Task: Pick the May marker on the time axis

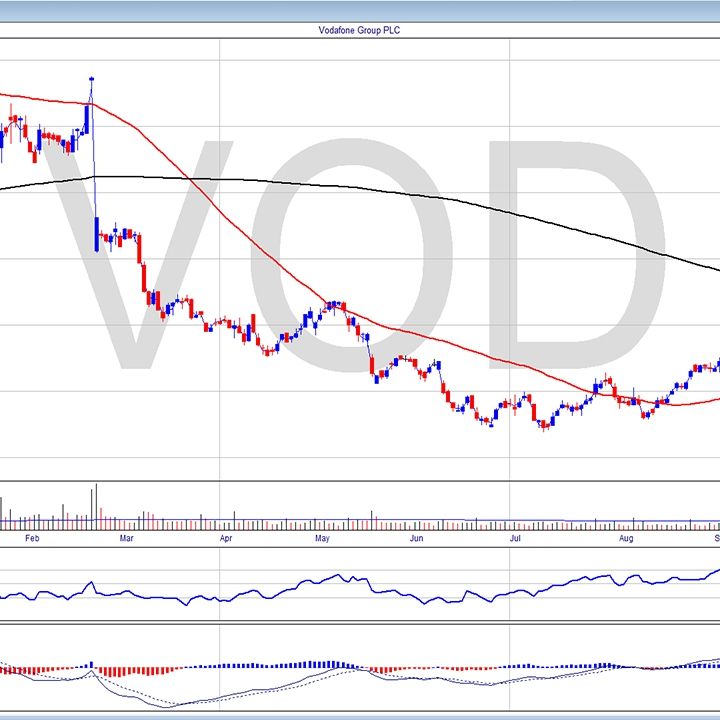Action: [322, 539]
